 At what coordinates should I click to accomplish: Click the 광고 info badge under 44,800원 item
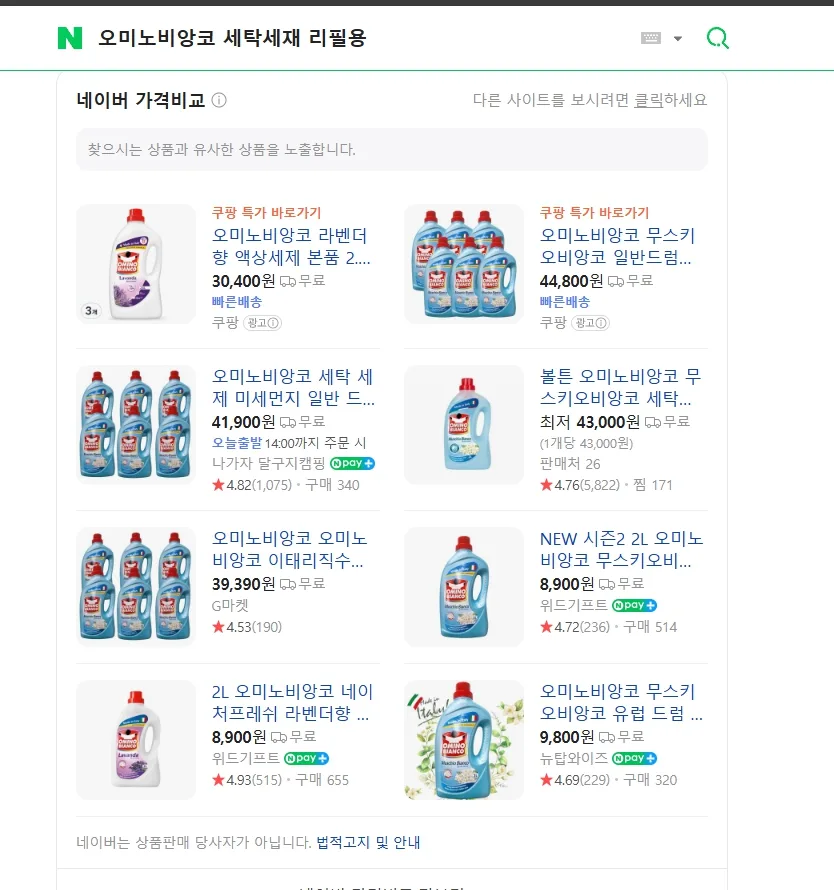[590, 323]
